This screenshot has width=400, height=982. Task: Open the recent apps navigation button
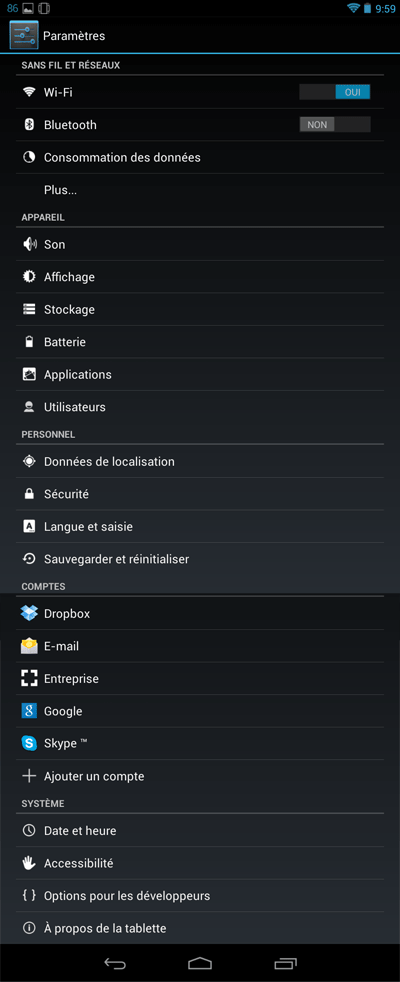pyautogui.click(x=285, y=963)
